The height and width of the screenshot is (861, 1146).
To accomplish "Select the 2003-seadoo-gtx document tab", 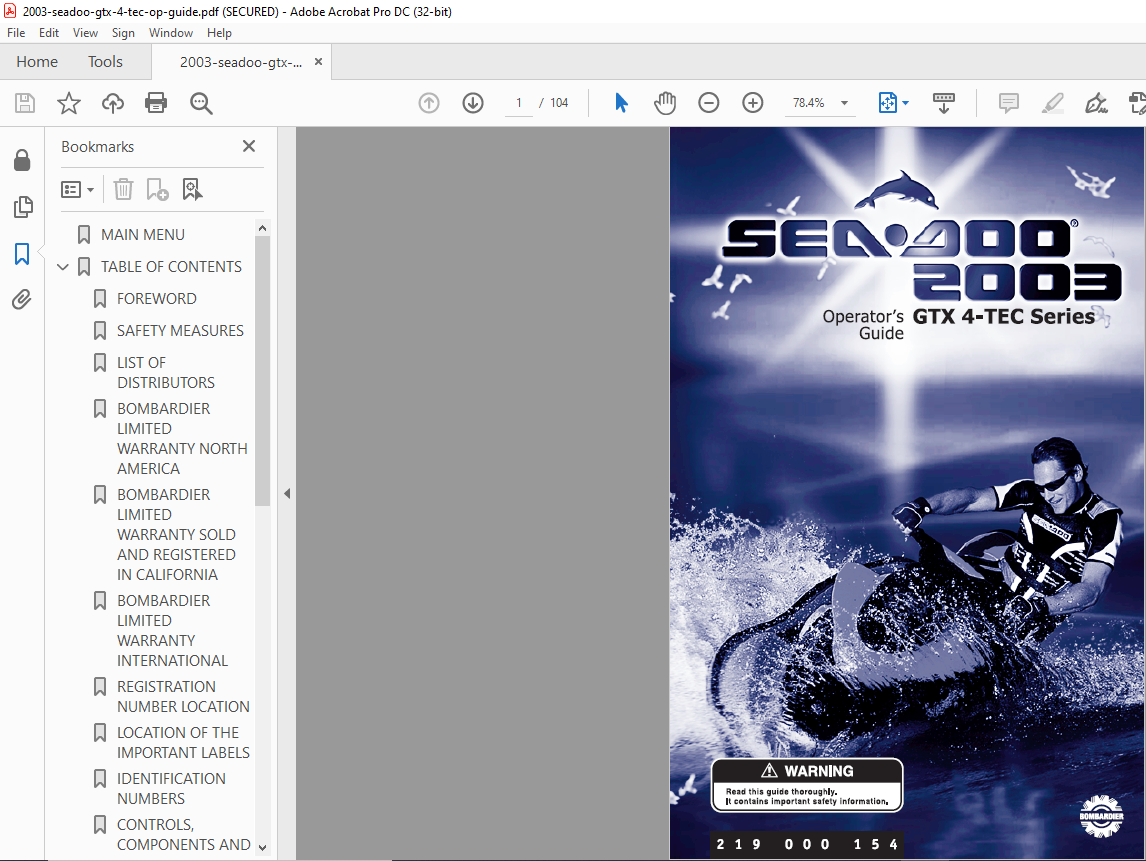I will pyautogui.click(x=240, y=62).
